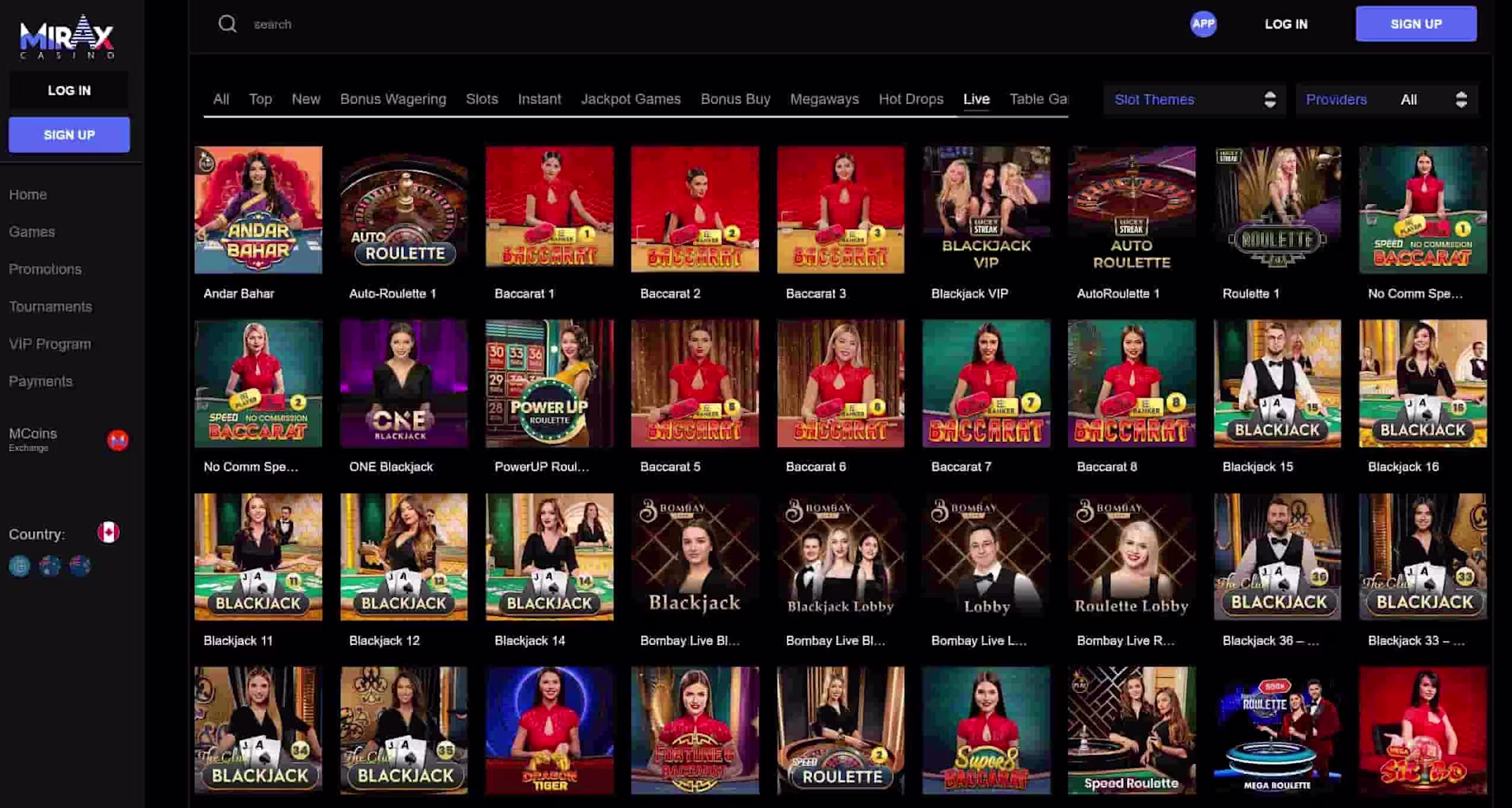Open the Dragon Tiger game thumbnail

pyautogui.click(x=550, y=731)
